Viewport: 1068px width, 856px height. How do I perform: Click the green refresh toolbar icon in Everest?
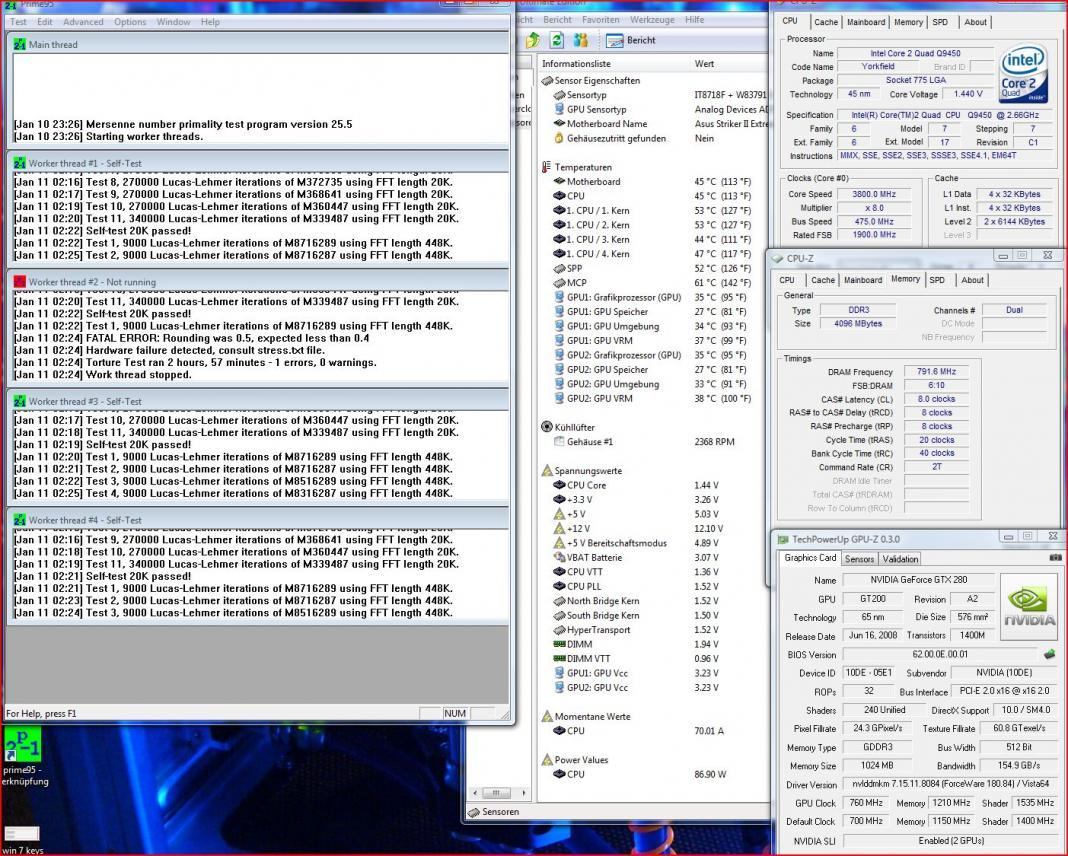556,40
